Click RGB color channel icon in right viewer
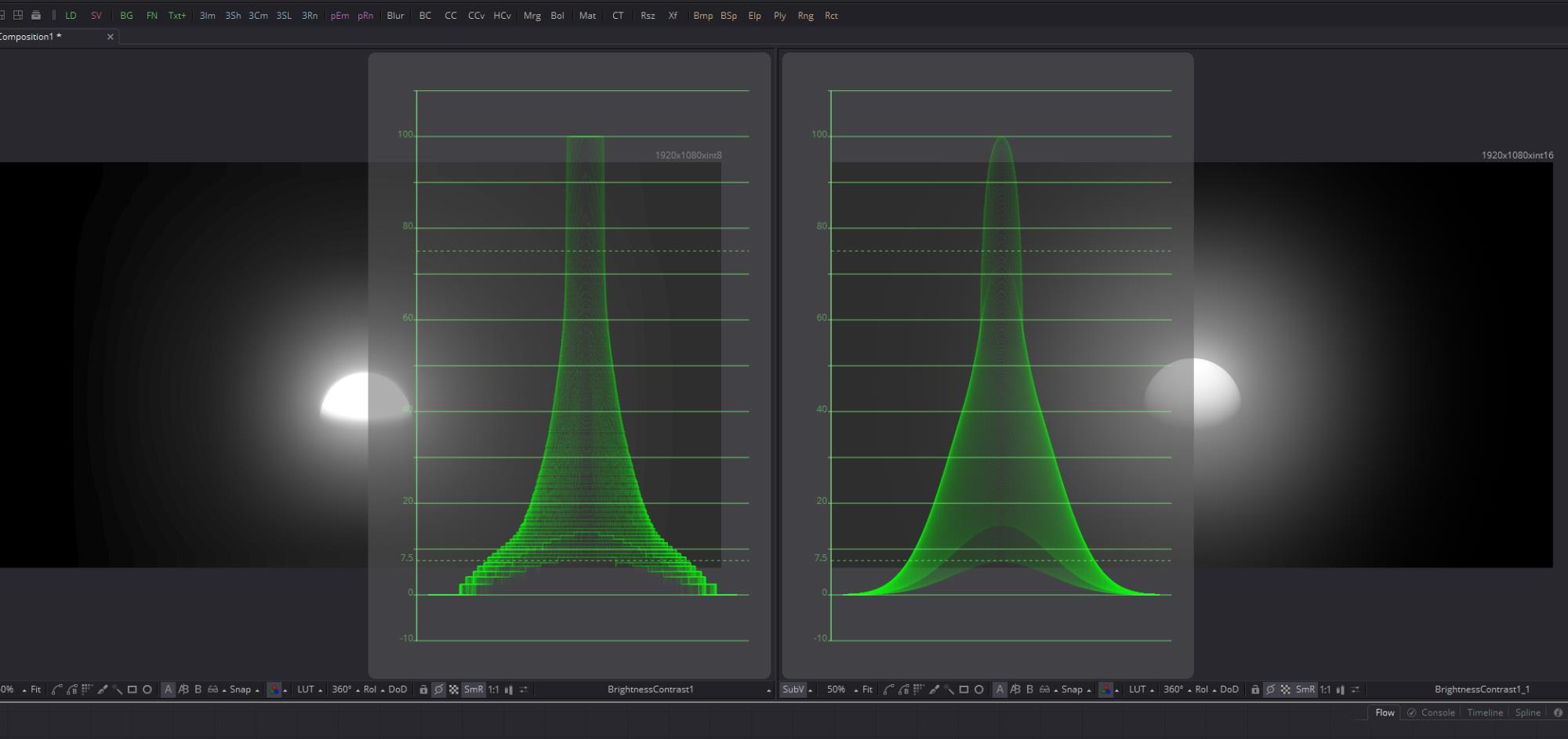 (1105, 690)
